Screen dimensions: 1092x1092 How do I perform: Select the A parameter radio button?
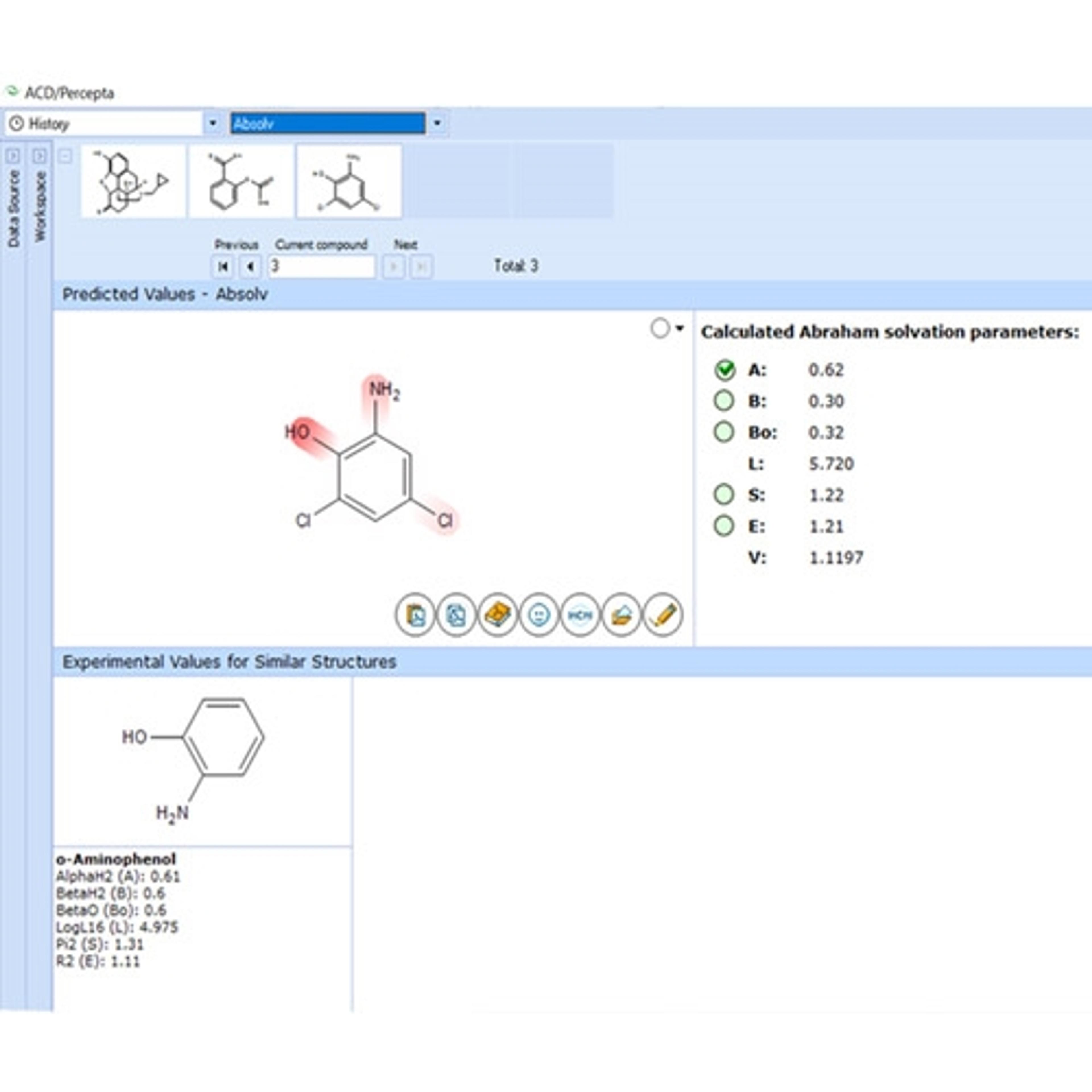[724, 370]
